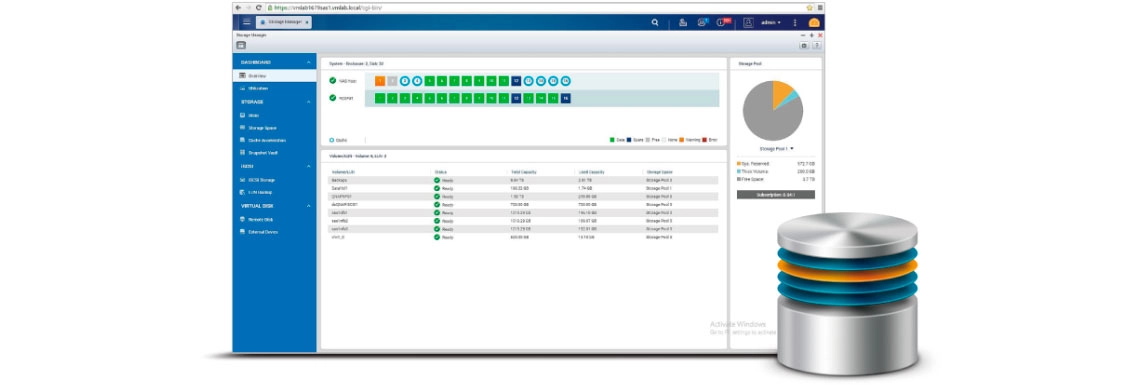Collapse the STORAGE sidebar section

pos(309,102)
